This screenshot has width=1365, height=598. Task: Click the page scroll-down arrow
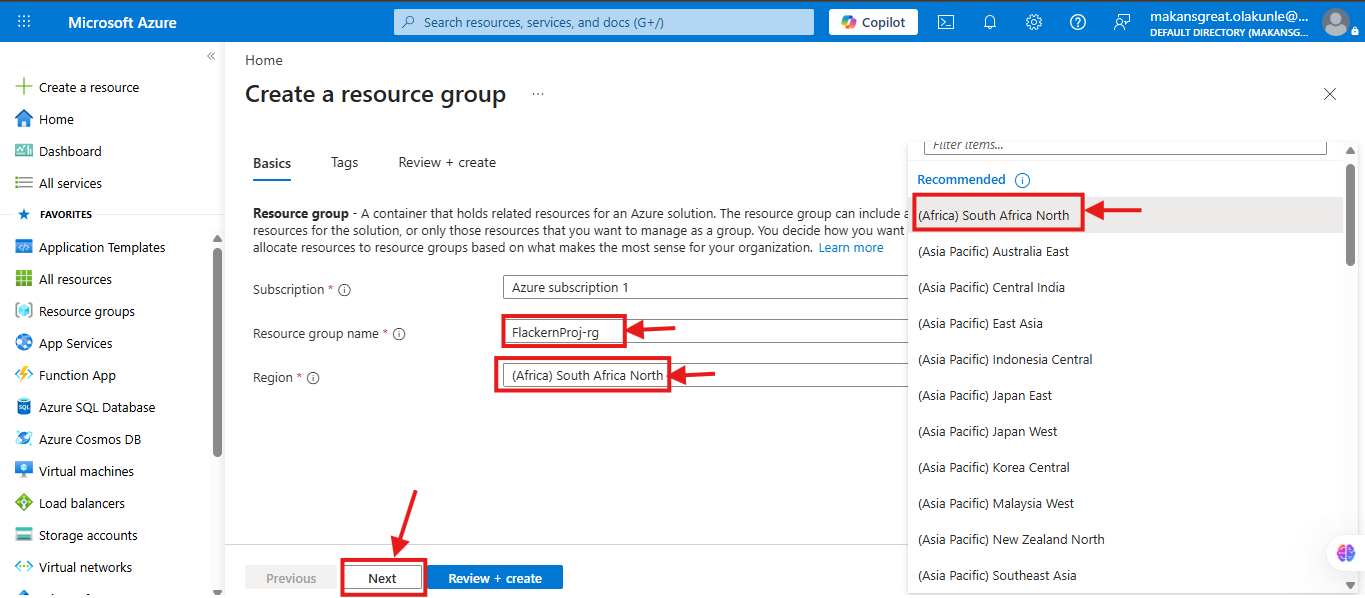1351,584
